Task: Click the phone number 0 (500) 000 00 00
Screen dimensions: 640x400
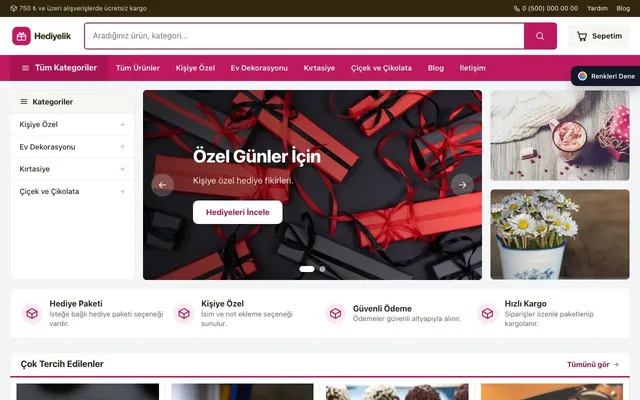Action: pyautogui.click(x=550, y=8)
